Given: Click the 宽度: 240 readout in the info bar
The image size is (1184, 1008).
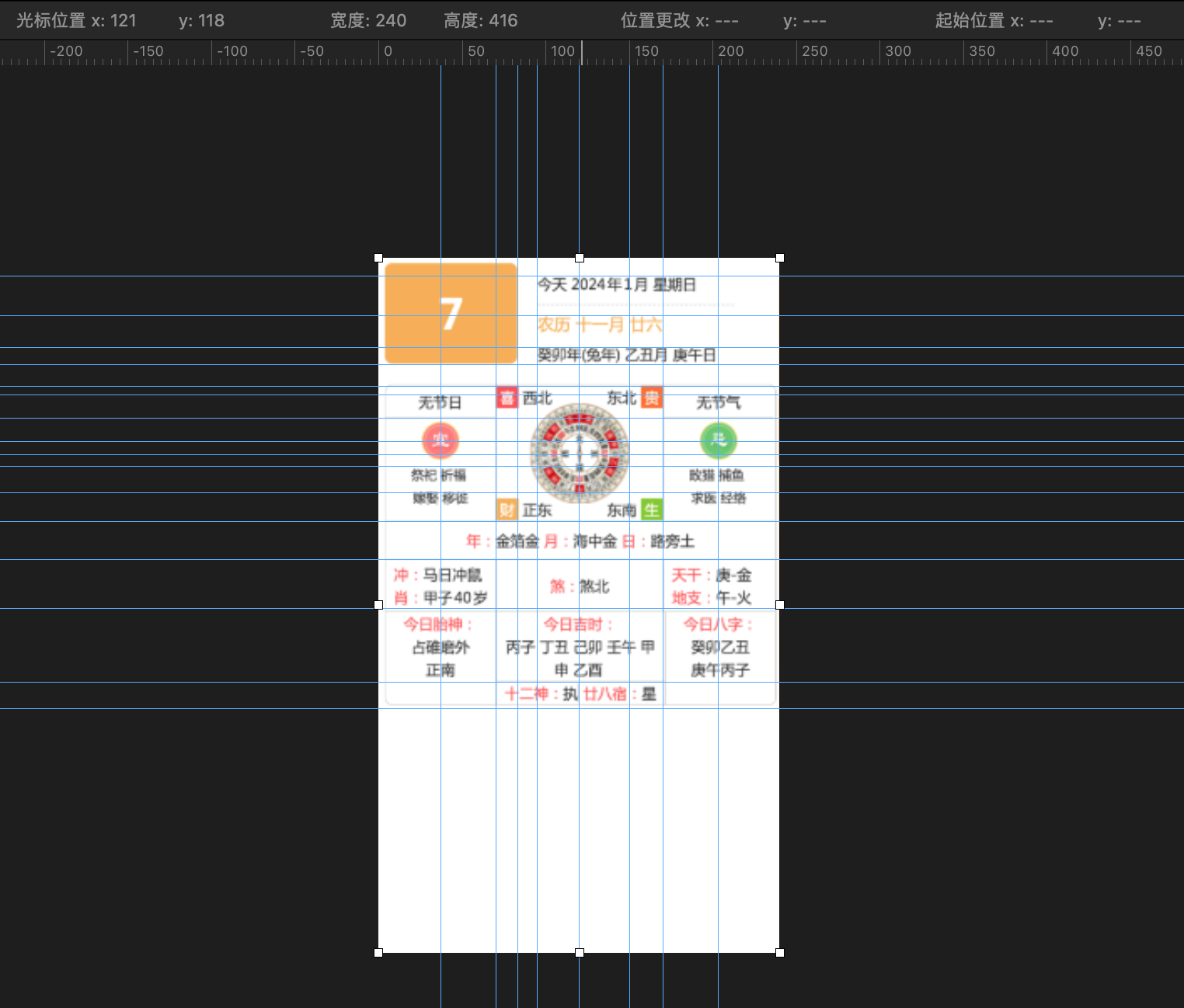Looking at the screenshot, I should pos(368,20).
